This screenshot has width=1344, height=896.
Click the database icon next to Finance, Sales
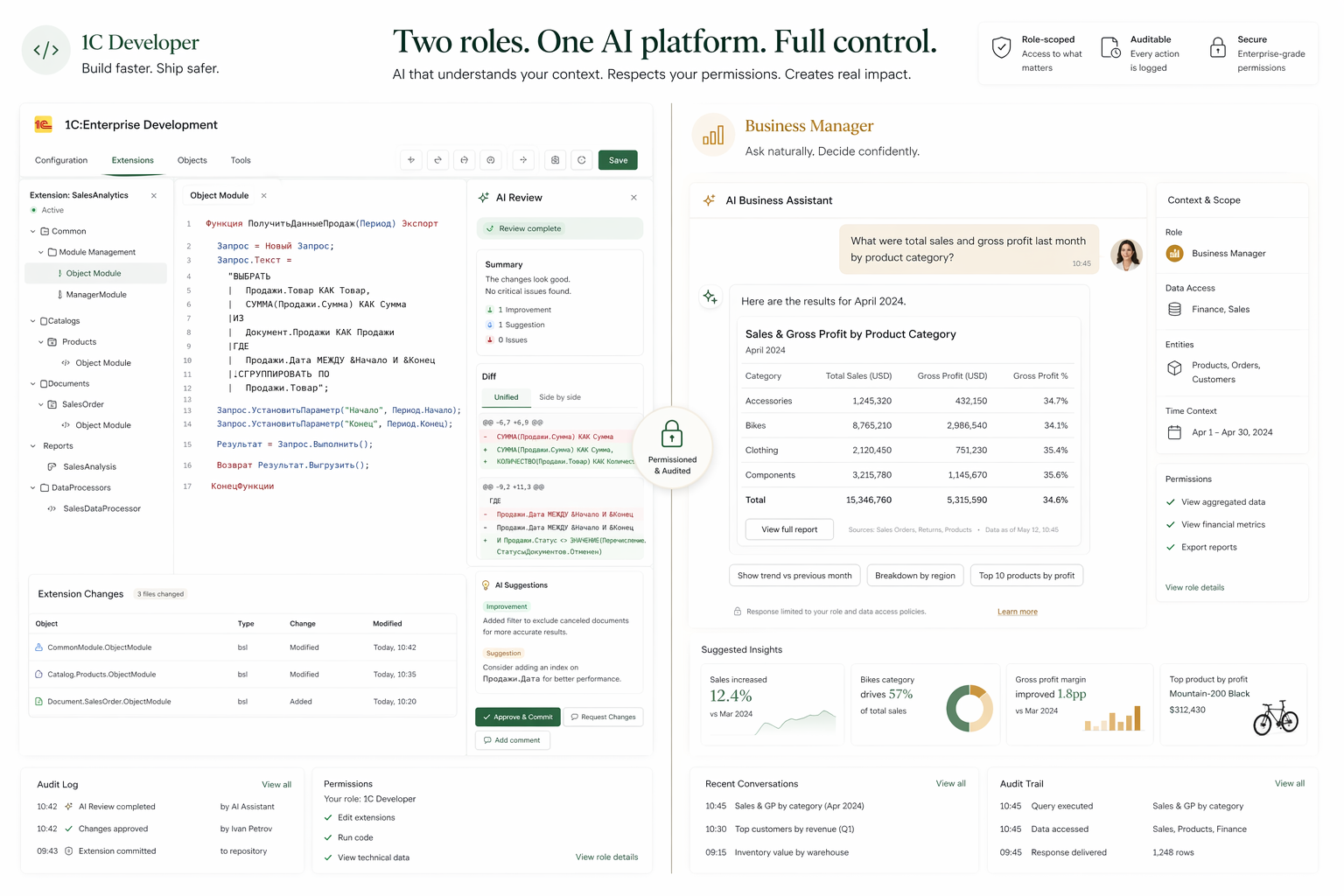[1174, 310]
